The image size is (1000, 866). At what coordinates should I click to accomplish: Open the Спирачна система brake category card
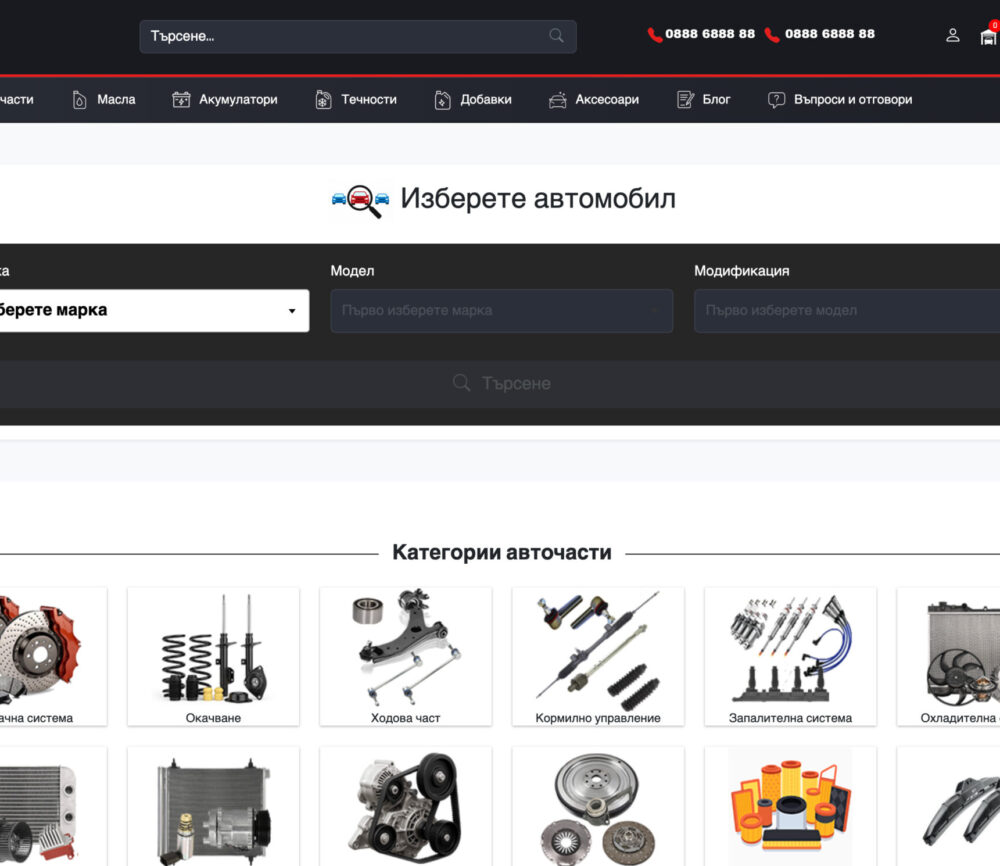[54, 656]
